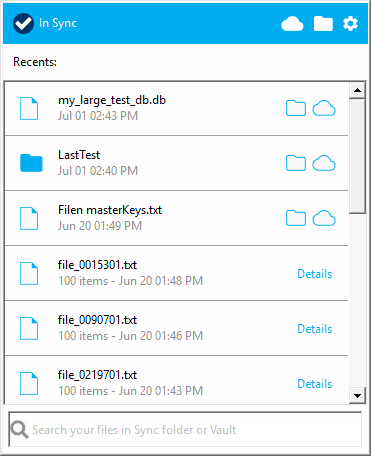The image size is (371, 456).
Task: Click cloud icon for Filen masterKeys.txt
Action: (324, 218)
